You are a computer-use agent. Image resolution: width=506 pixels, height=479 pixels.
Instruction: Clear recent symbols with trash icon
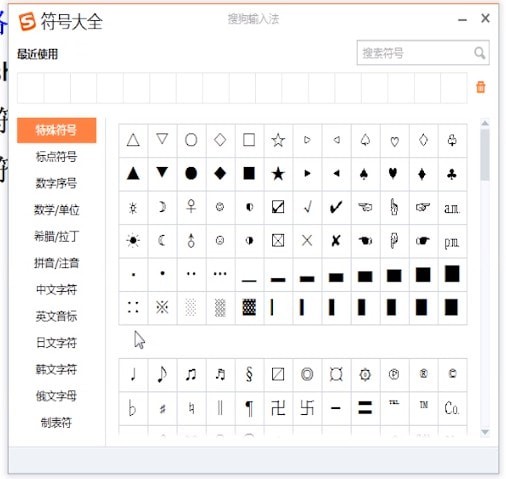(x=480, y=87)
